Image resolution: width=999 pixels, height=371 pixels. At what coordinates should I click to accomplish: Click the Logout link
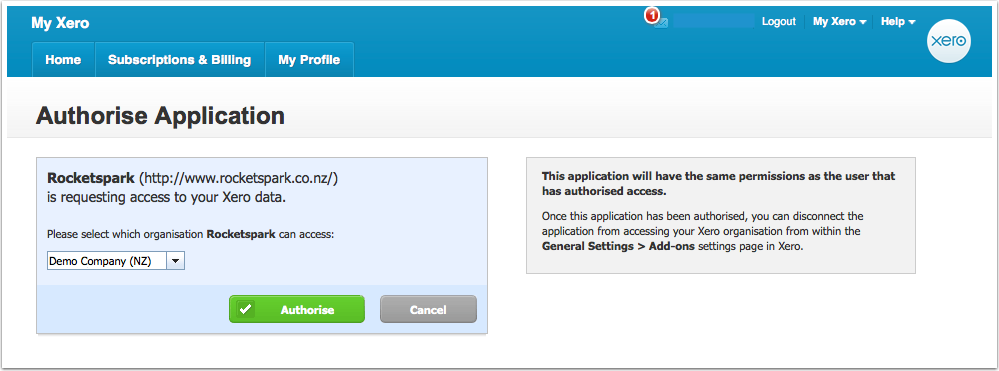pyautogui.click(x=779, y=22)
